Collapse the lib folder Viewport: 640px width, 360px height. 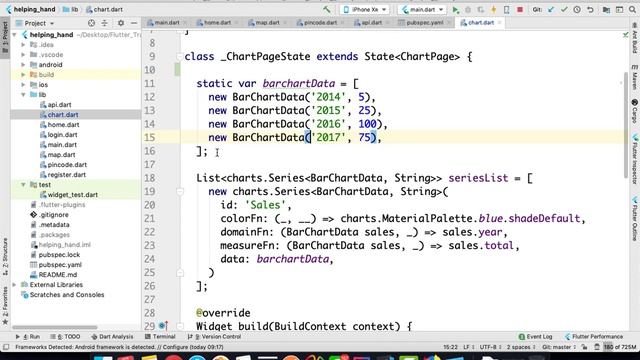[x=23, y=95]
